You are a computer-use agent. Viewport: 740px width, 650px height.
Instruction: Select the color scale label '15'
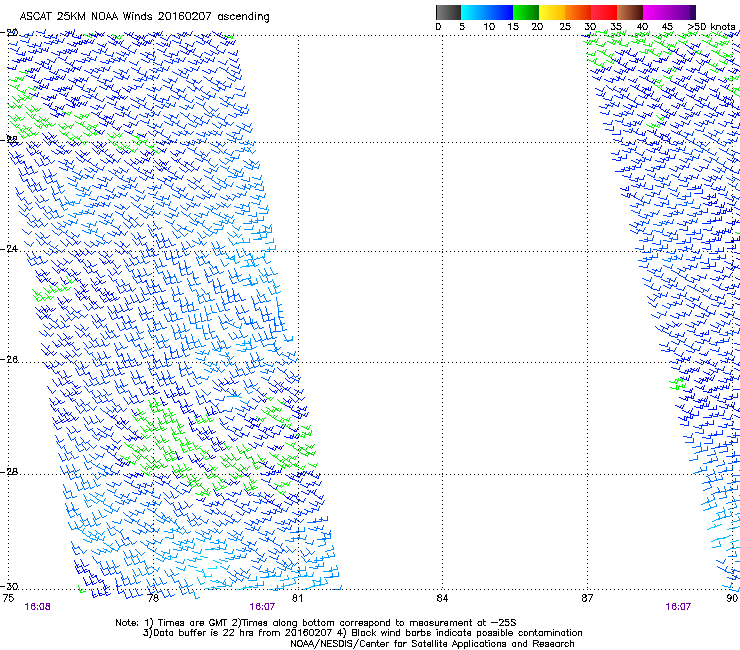pos(513,26)
